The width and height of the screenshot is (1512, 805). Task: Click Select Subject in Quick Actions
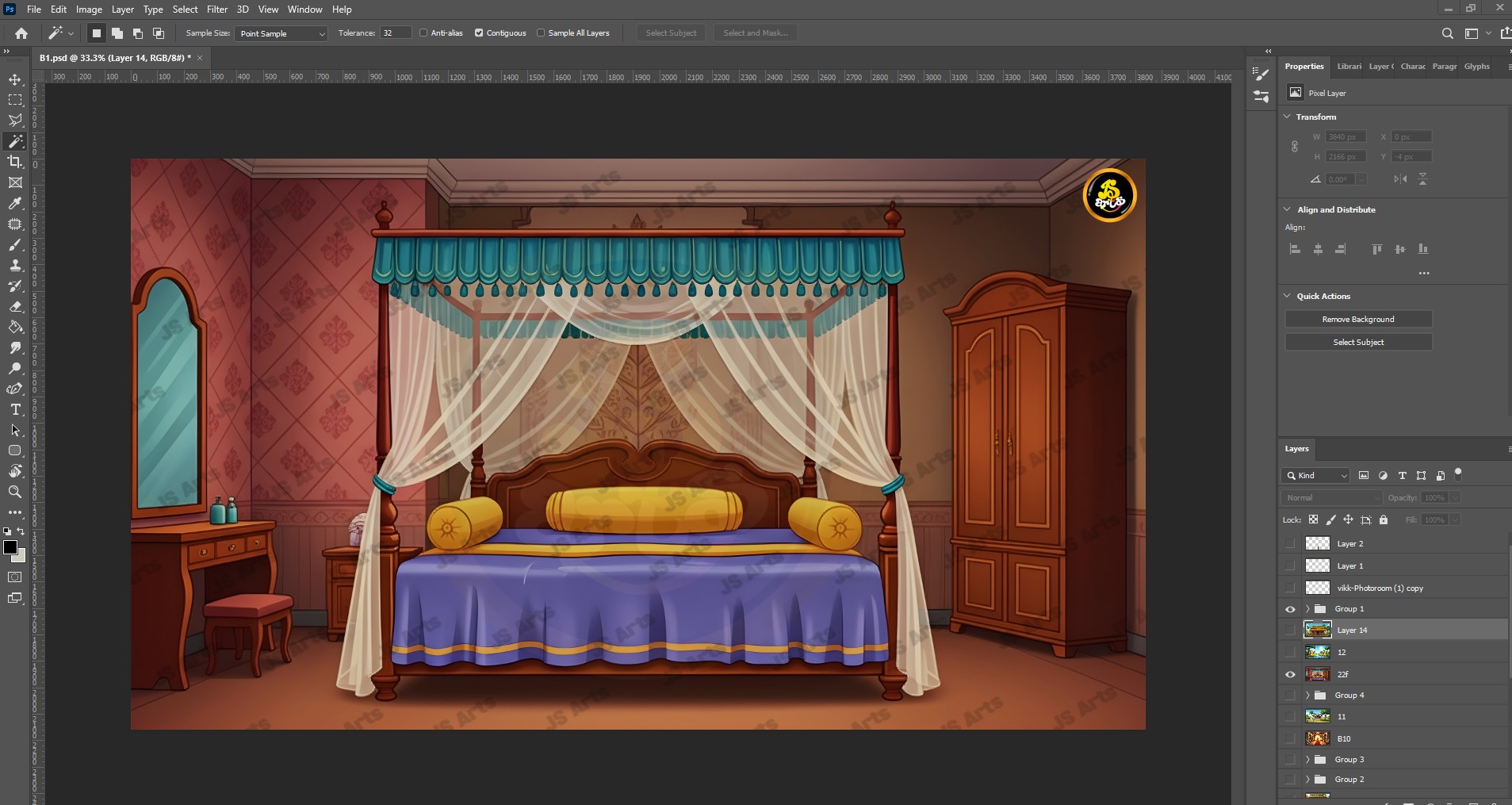(1357, 342)
